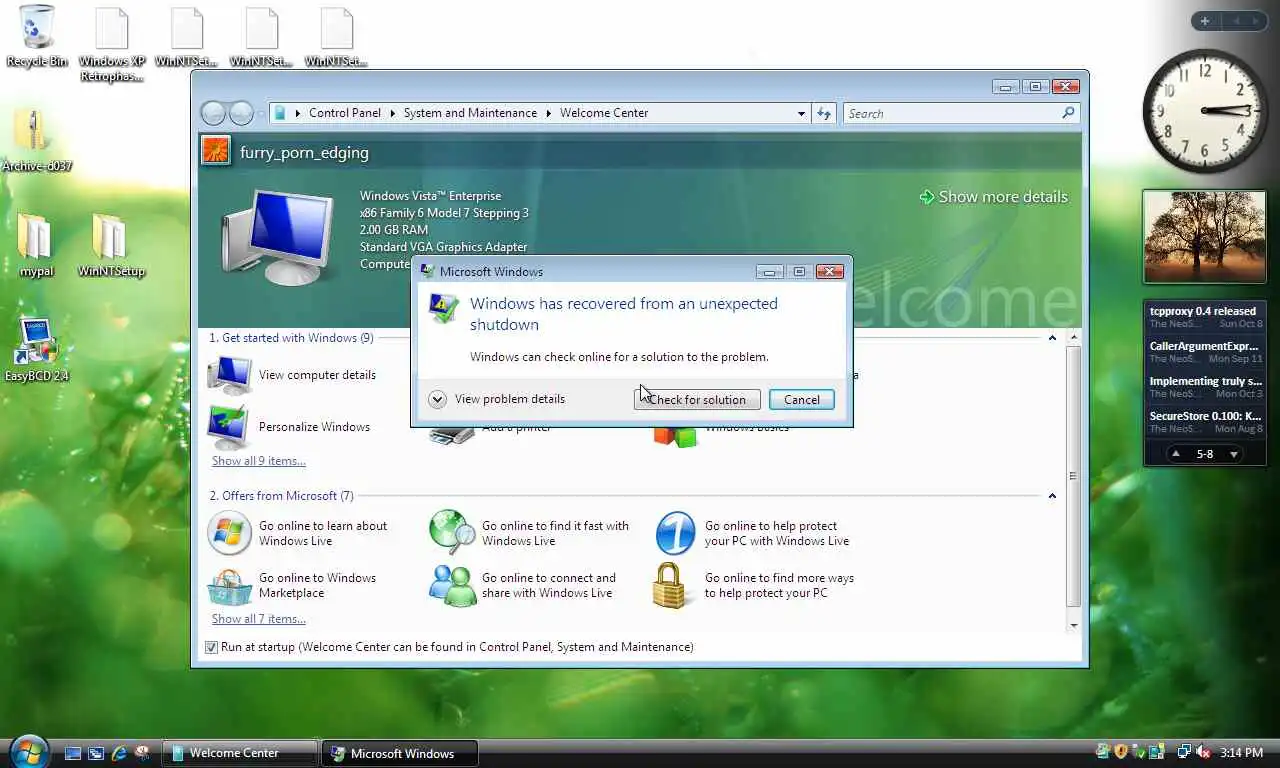Click the analog clock gadget

tap(1205, 111)
